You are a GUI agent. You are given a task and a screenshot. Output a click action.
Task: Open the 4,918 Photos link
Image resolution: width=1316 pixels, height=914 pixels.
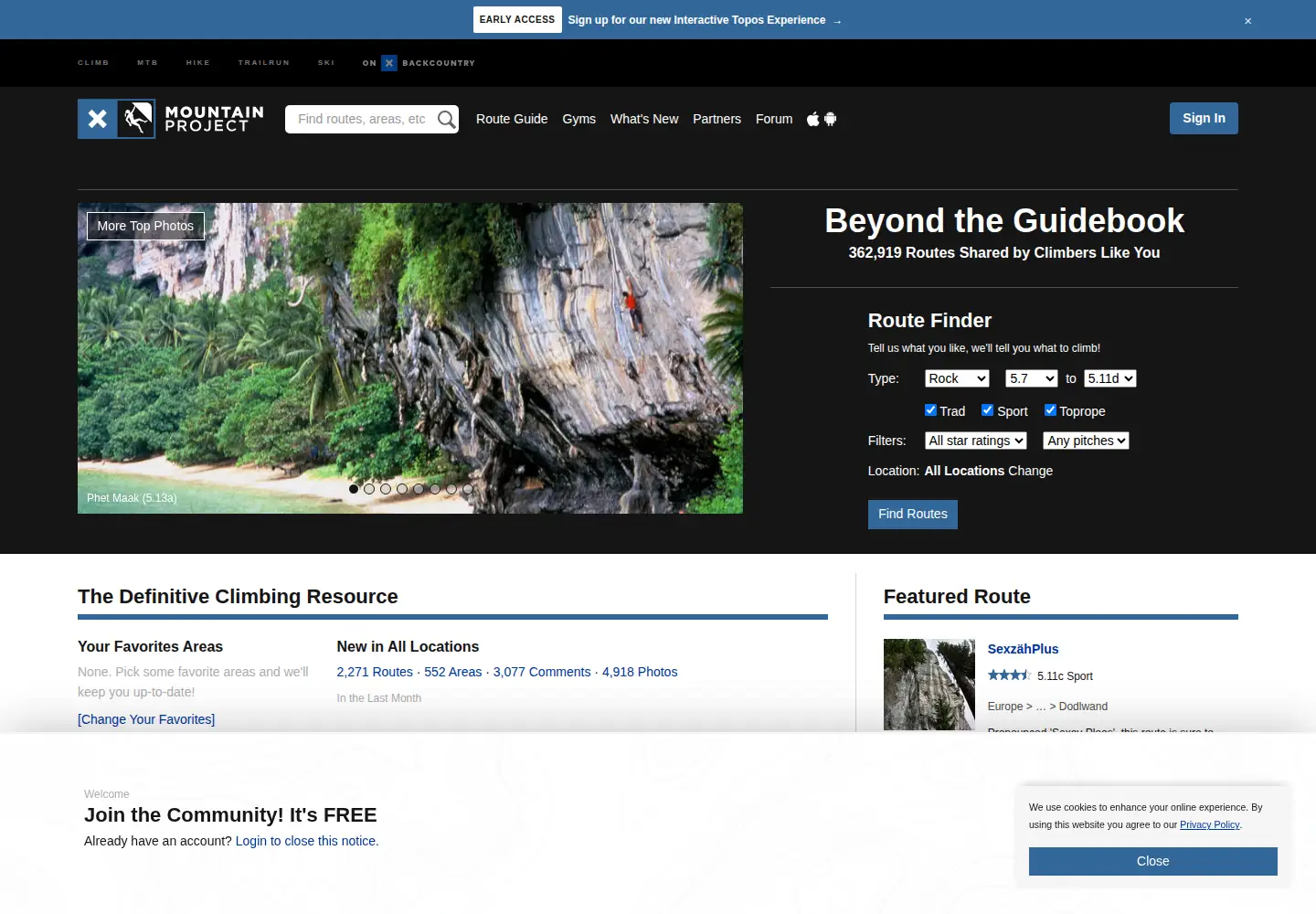click(x=640, y=672)
